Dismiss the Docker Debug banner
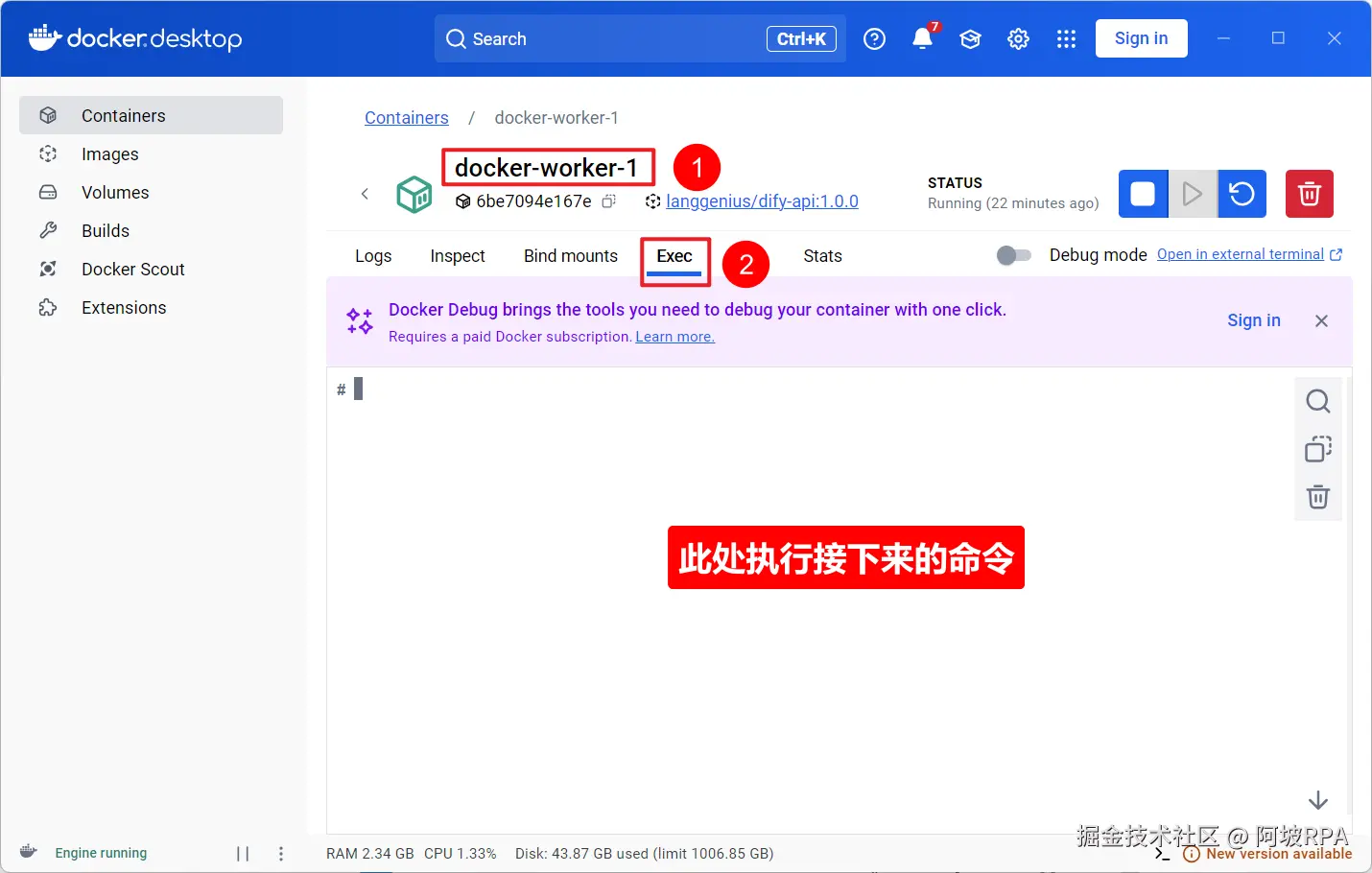The height and width of the screenshot is (873, 1372). pos(1321,320)
